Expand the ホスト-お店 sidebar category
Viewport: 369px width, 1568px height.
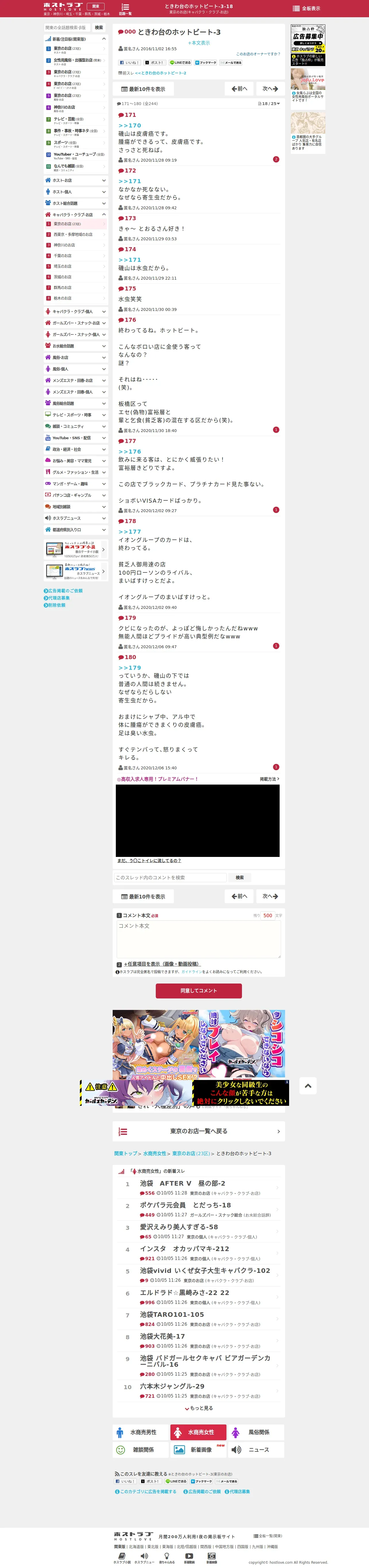76,180
